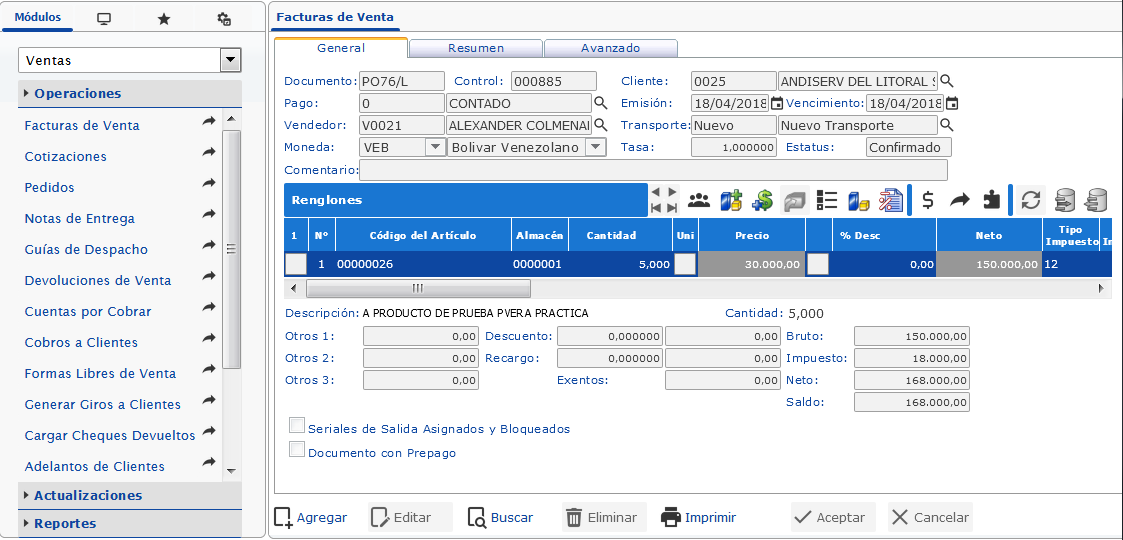Image resolution: width=1123 pixels, height=540 pixels.
Task: Click the Comentario input field
Action: (653, 170)
